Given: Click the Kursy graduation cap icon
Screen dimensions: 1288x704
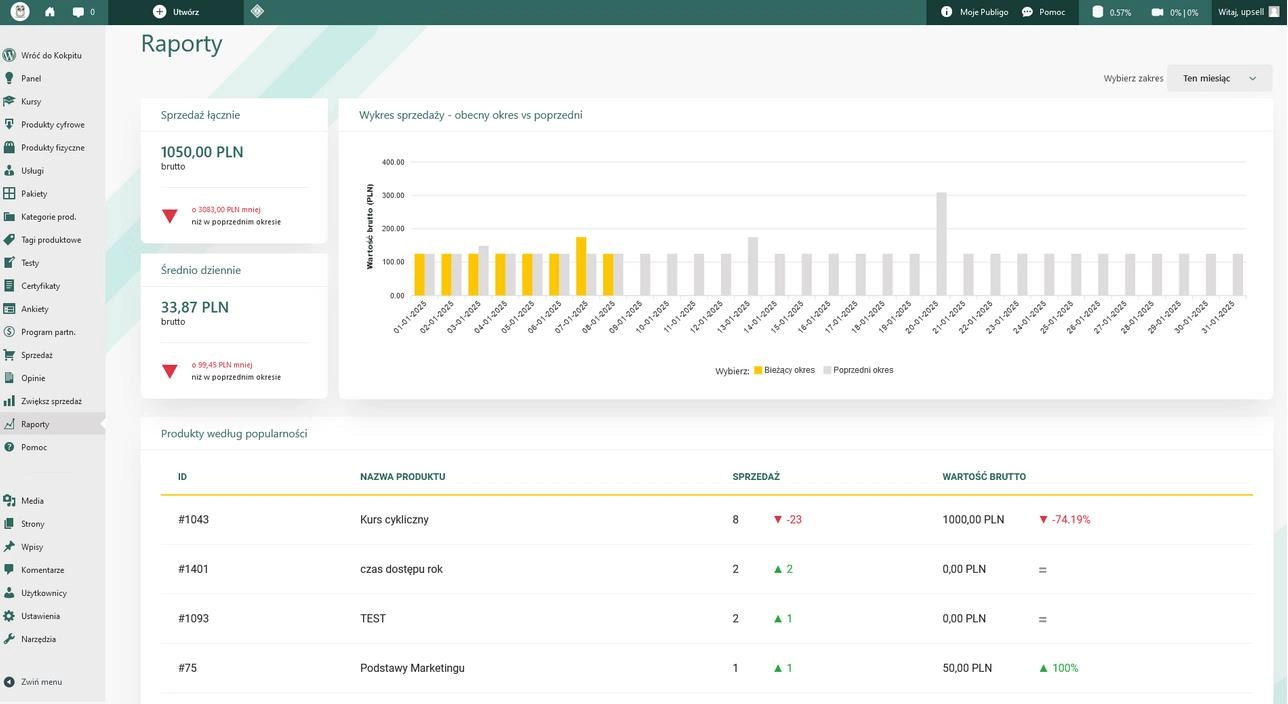Looking at the screenshot, I should tap(9, 101).
